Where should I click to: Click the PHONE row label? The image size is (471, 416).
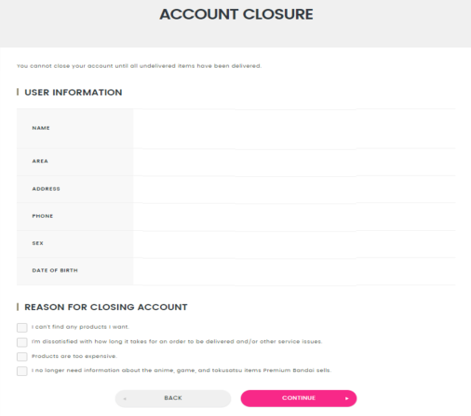[x=42, y=216]
